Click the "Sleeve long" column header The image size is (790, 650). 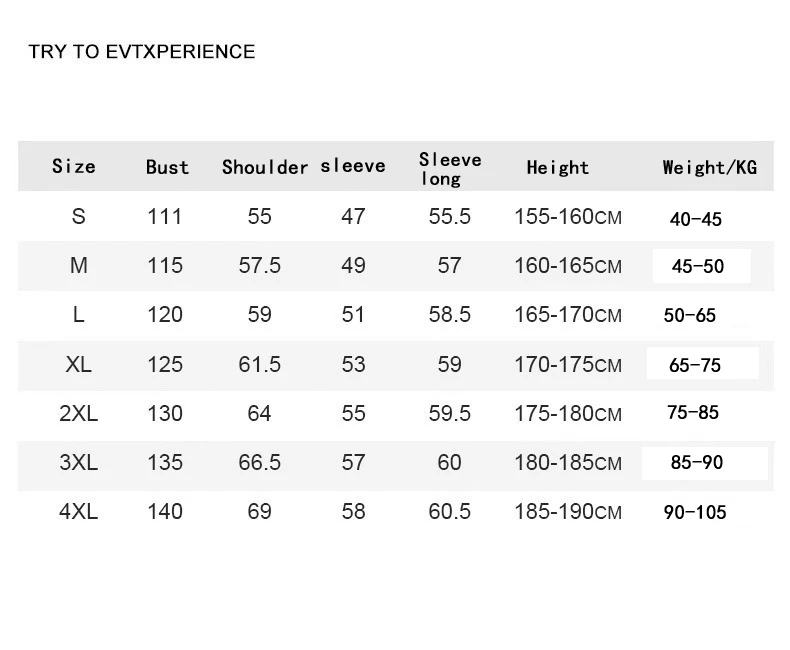click(x=449, y=168)
